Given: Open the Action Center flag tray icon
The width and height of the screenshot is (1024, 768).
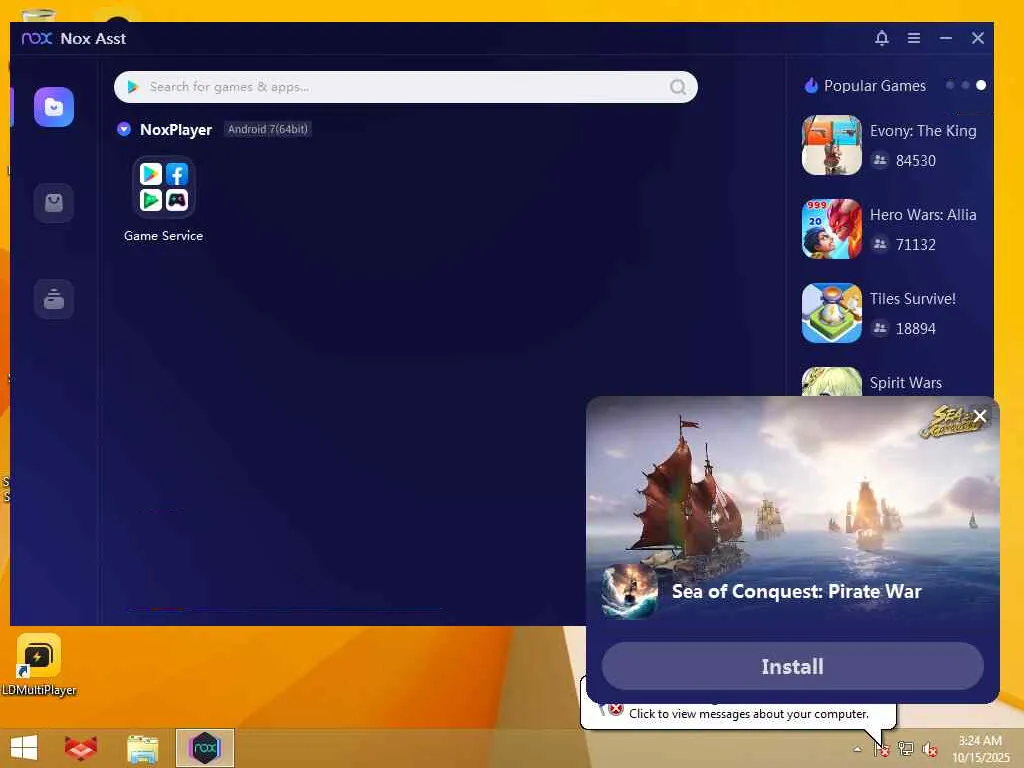Looking at the screenshot, I should point(882,748).
